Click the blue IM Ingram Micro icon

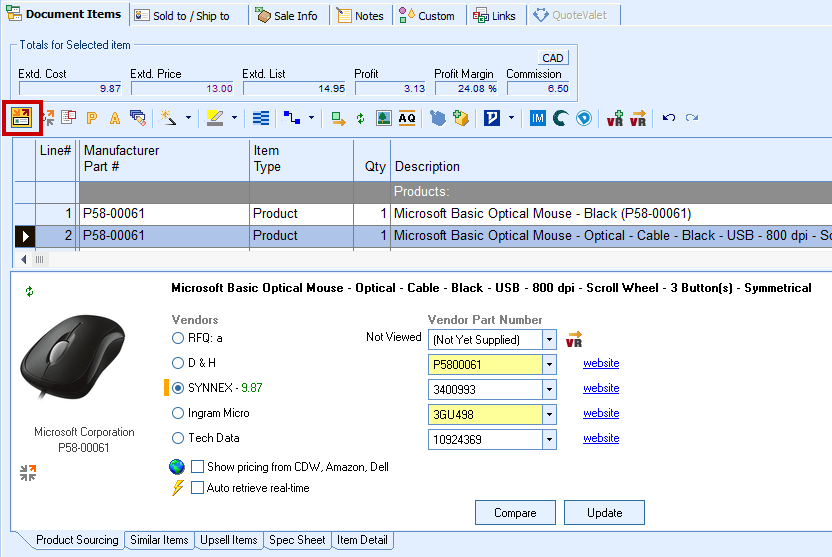(x=538, y=118)
